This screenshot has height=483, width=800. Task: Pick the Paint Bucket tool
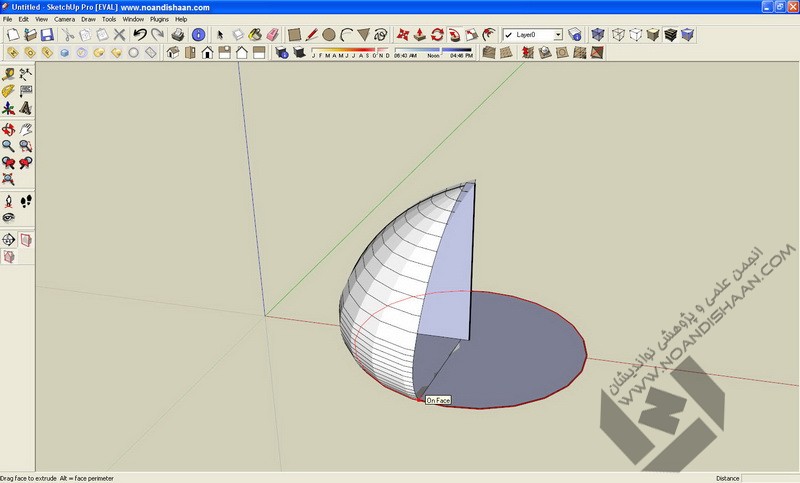click(x=255, y=34)
